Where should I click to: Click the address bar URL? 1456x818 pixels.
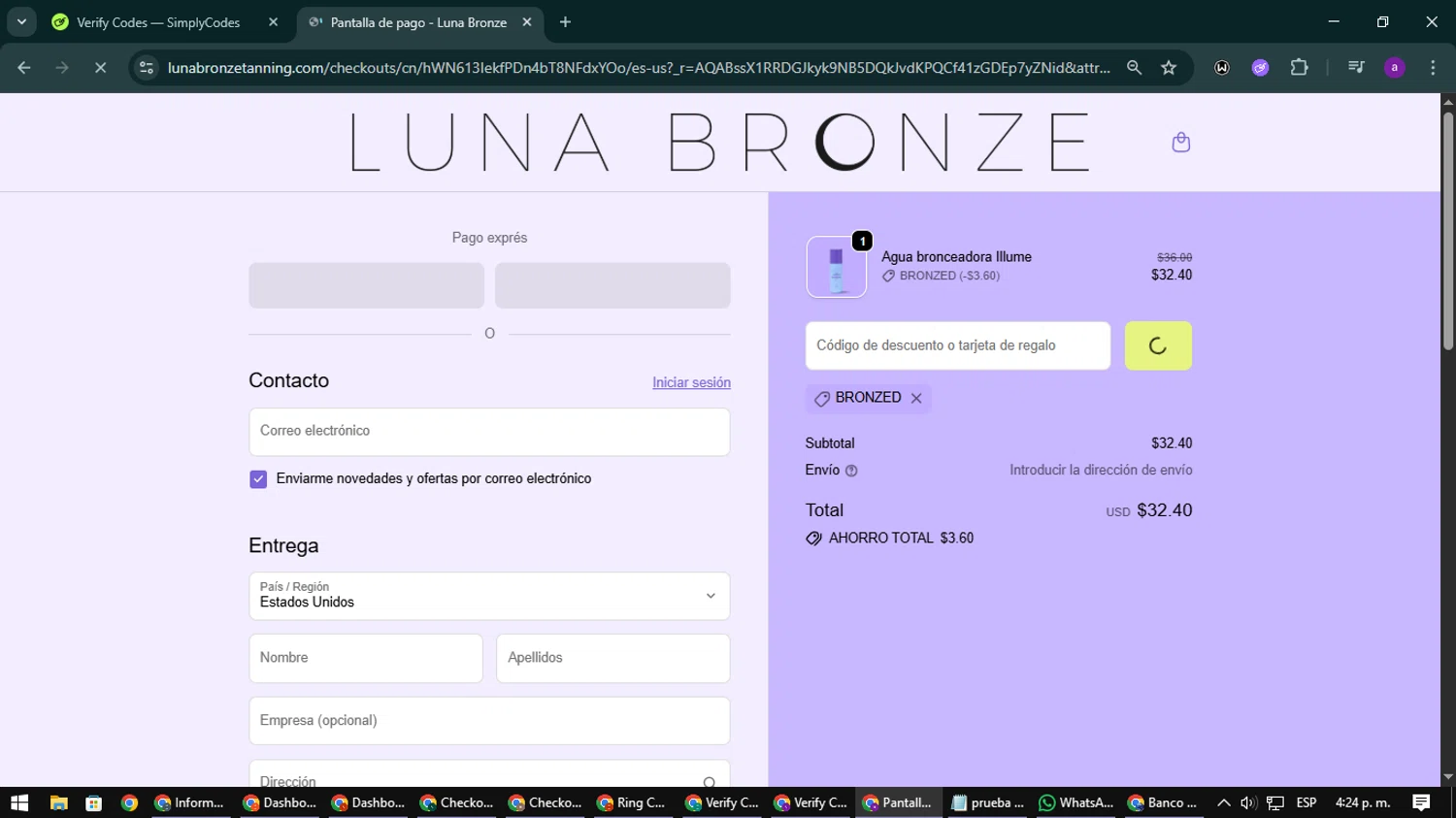[639, 67]
